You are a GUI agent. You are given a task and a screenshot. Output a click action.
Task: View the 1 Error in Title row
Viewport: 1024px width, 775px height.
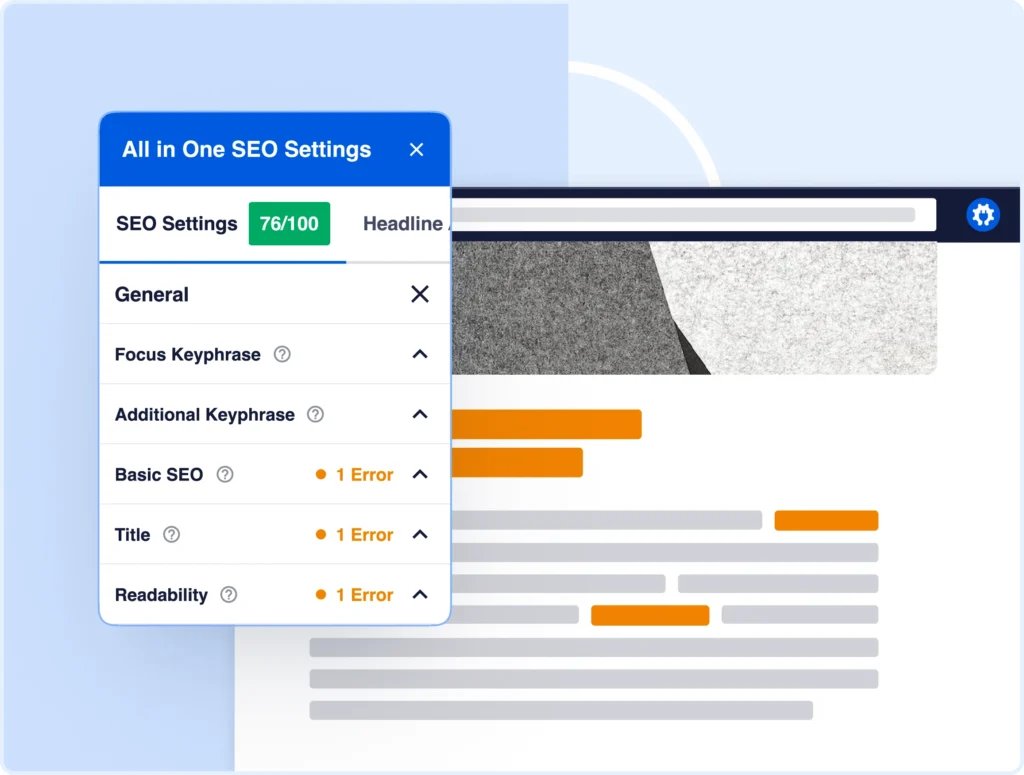[355, 535]
